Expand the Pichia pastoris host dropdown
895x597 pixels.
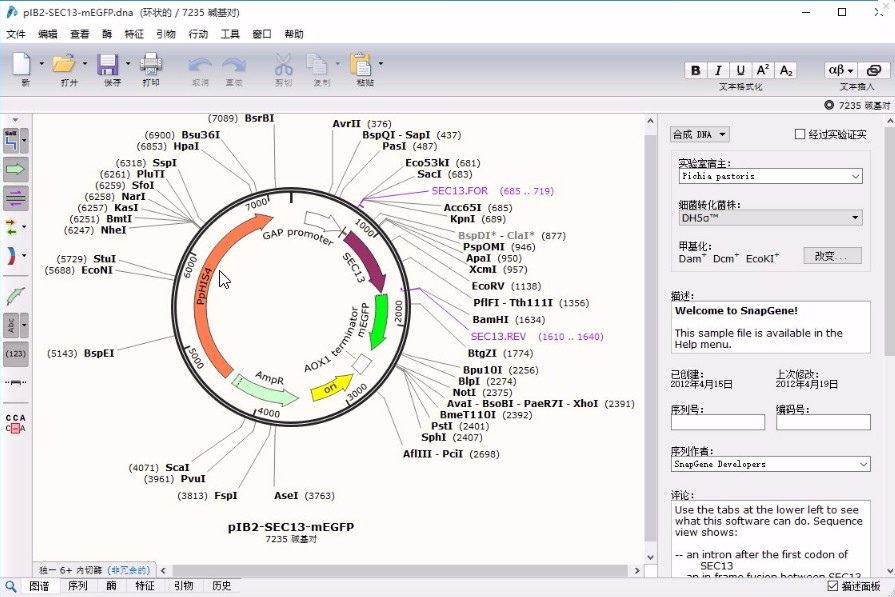point(769,176)
